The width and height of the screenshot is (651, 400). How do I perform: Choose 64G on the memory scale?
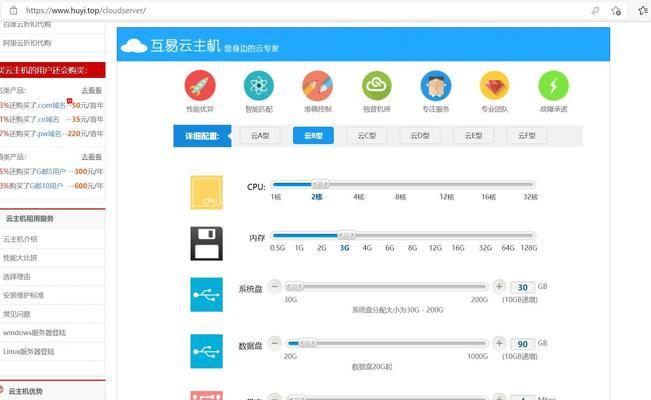[508, 248]
